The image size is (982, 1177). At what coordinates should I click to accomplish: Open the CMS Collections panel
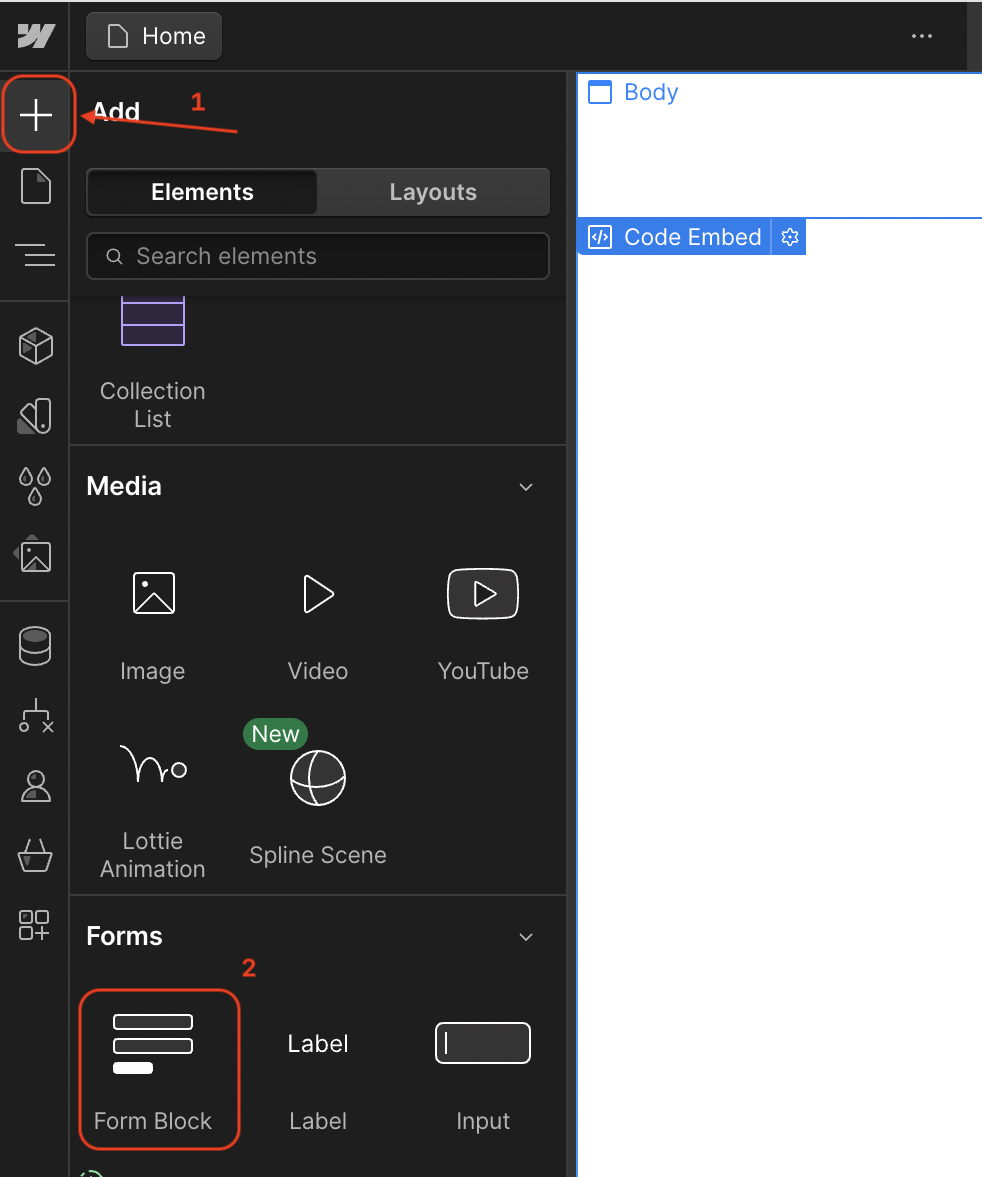pyautogui.click(x=36, y=645)
